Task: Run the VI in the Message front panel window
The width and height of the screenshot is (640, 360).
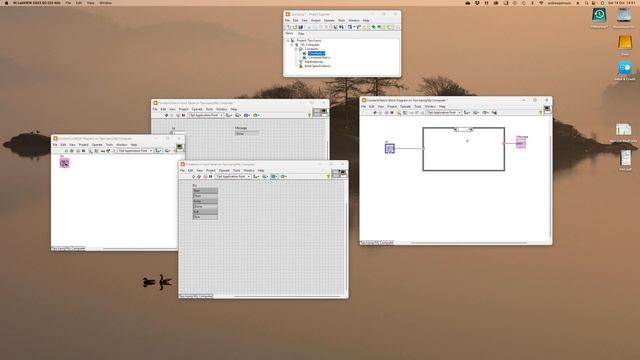Action: pos(166,116)
